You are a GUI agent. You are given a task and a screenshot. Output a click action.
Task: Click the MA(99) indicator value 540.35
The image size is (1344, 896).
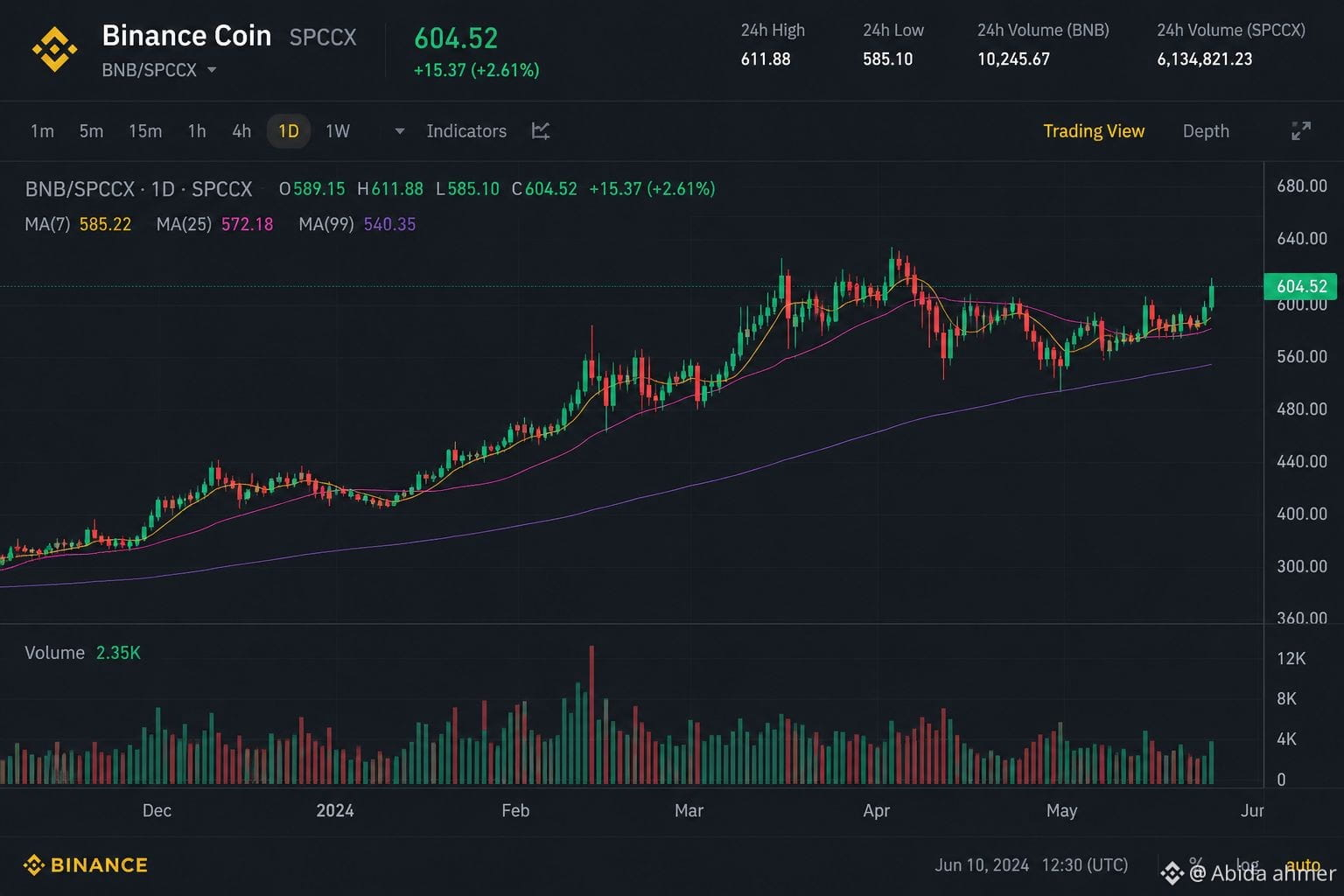point(389,224)
